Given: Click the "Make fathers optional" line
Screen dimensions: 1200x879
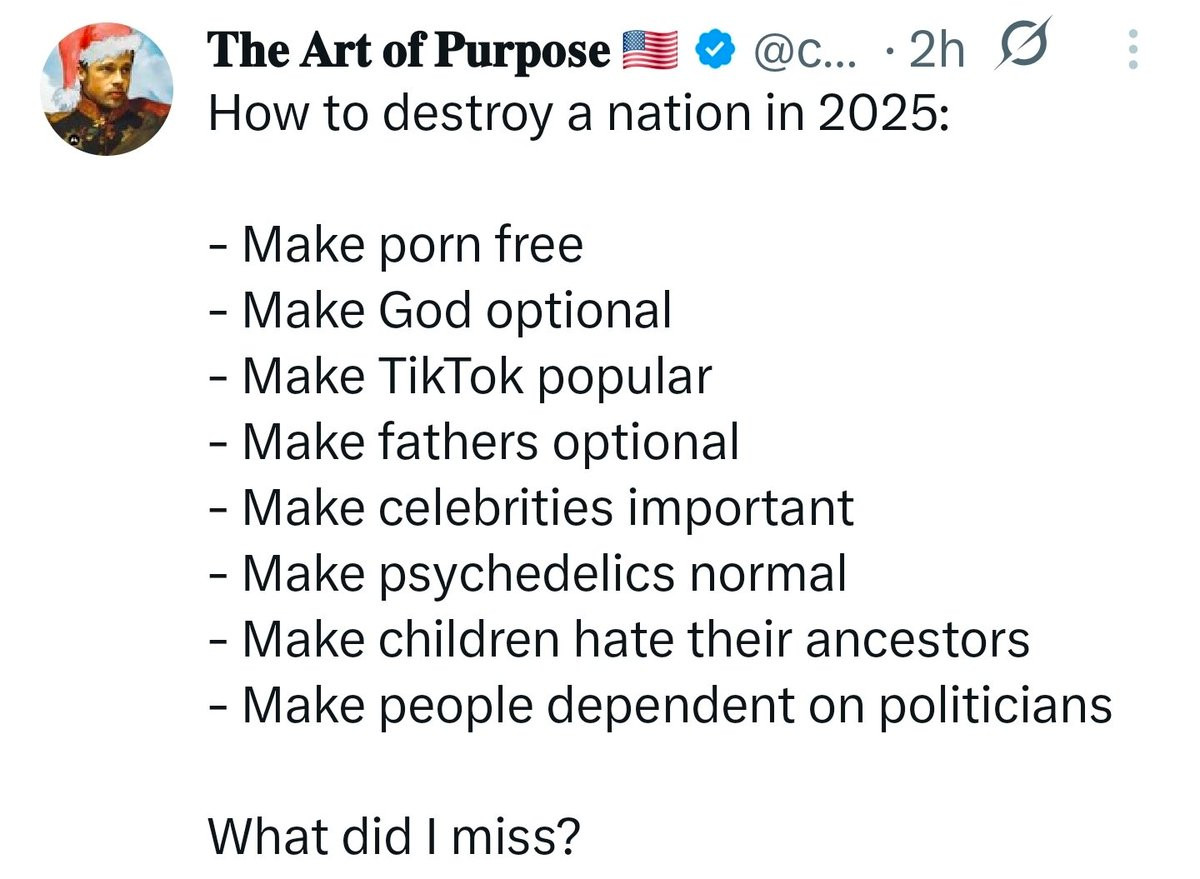Looking at the screenshot, I should coord(474,442).
